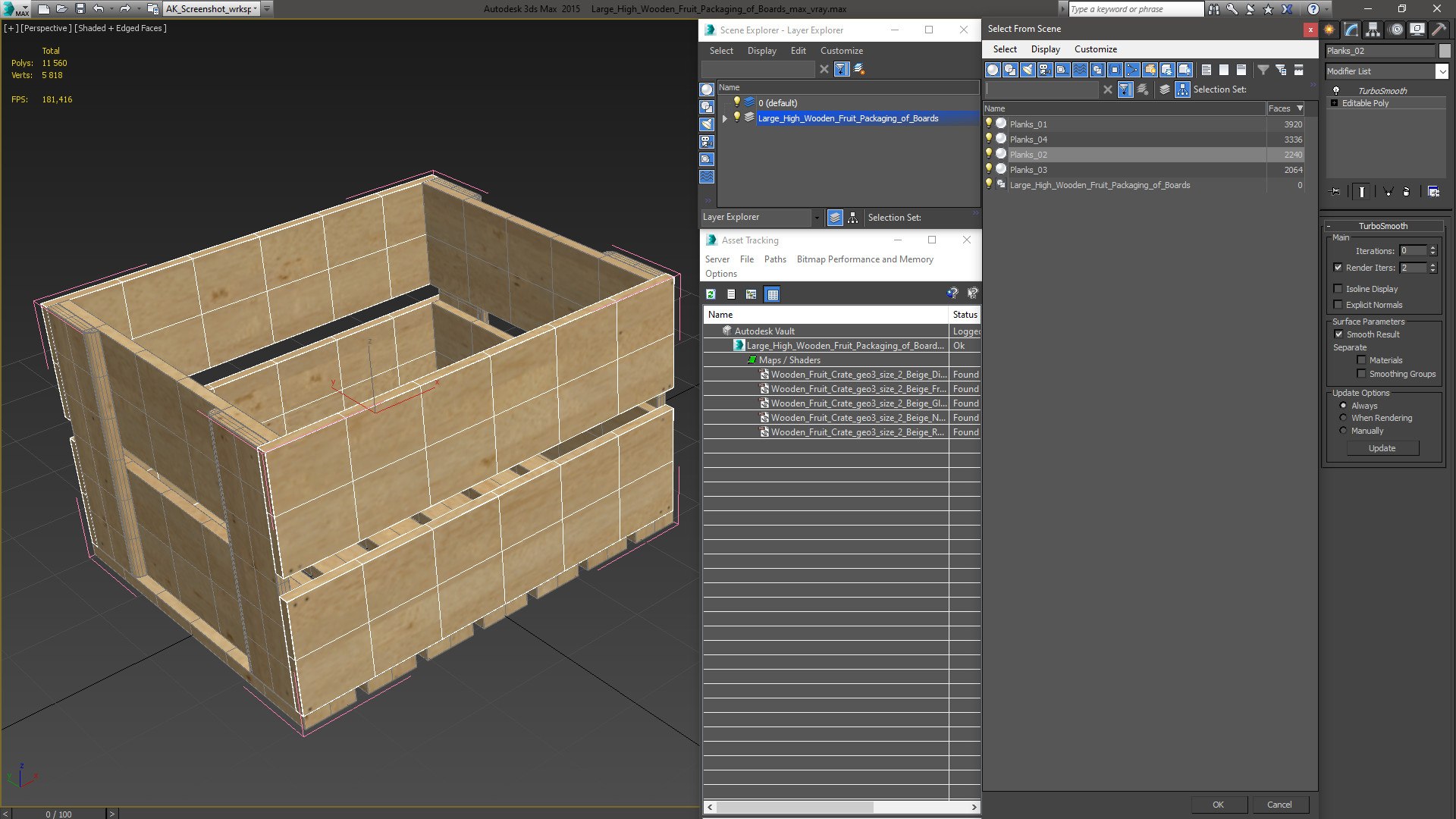Expand the Editable Poly modifier plus sign

(1335, 103)
